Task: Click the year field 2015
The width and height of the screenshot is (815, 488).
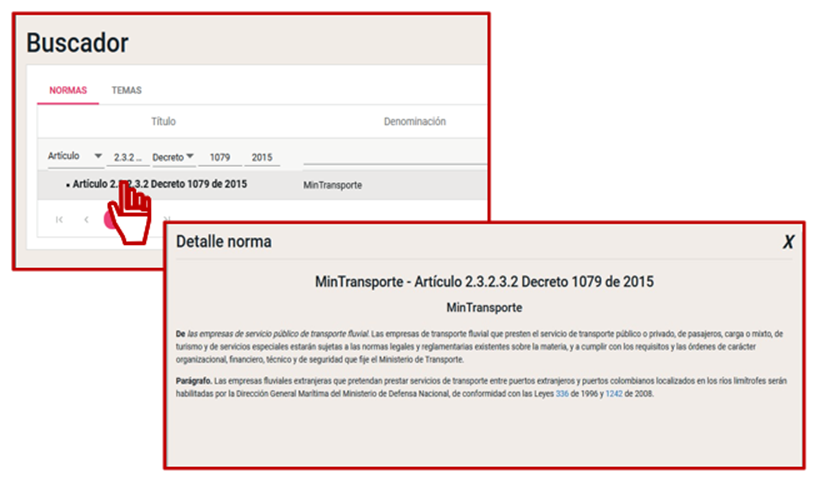Action: [262, 157]
